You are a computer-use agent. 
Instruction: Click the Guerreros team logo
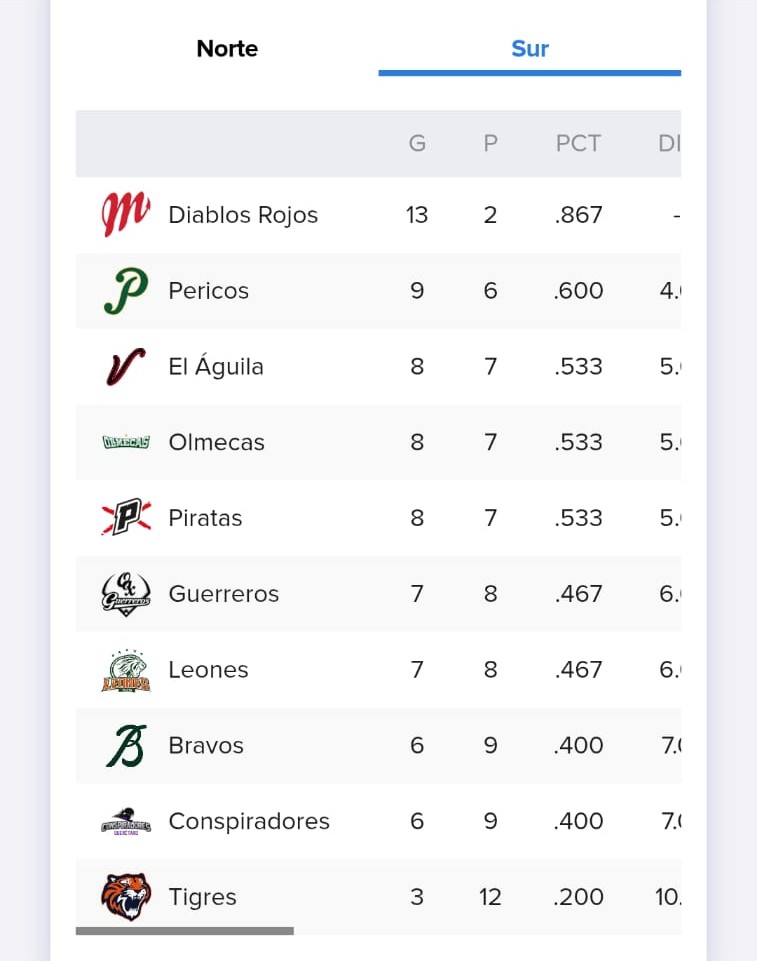click(126, 594)
